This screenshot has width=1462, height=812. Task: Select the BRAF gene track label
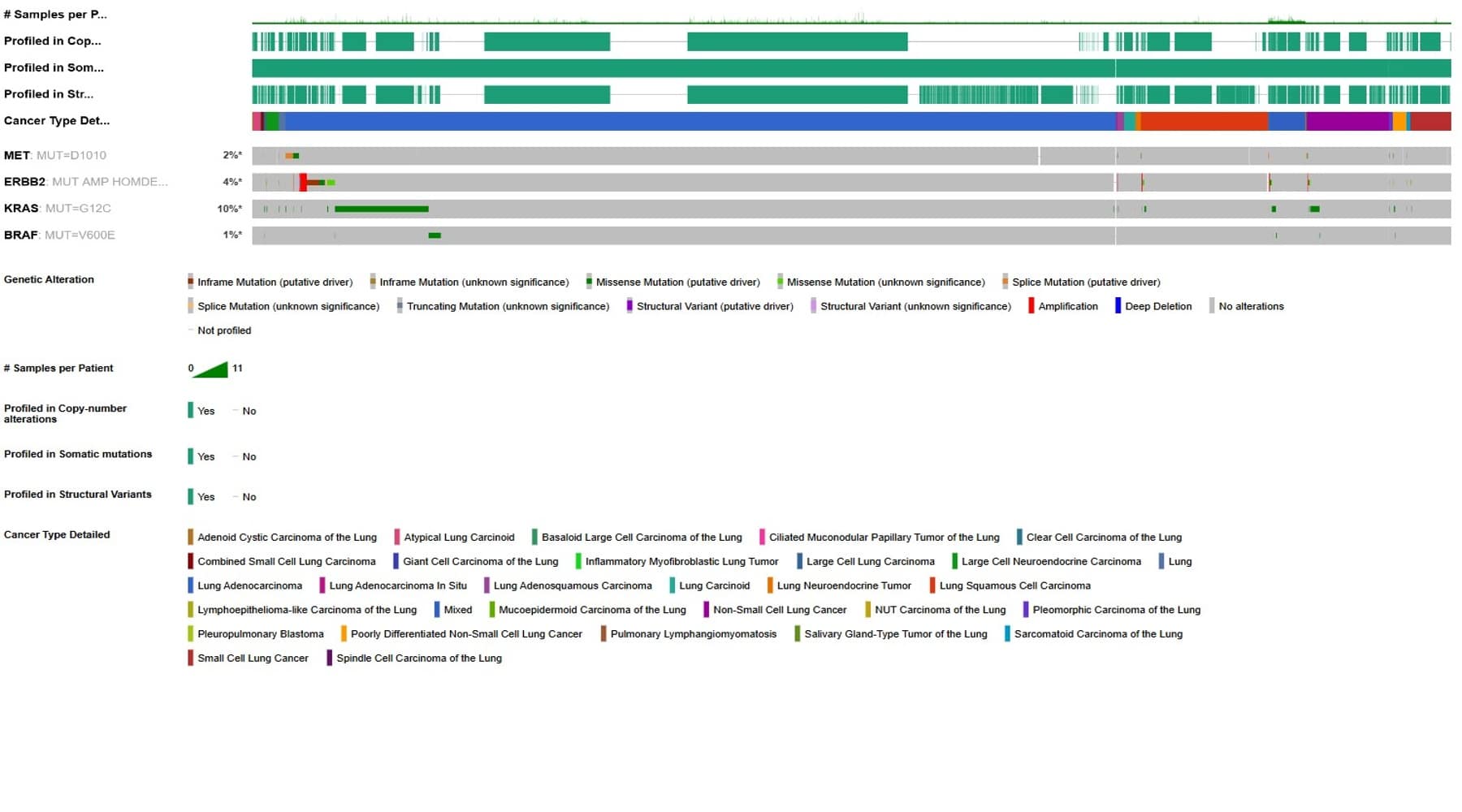click(21, 235)
